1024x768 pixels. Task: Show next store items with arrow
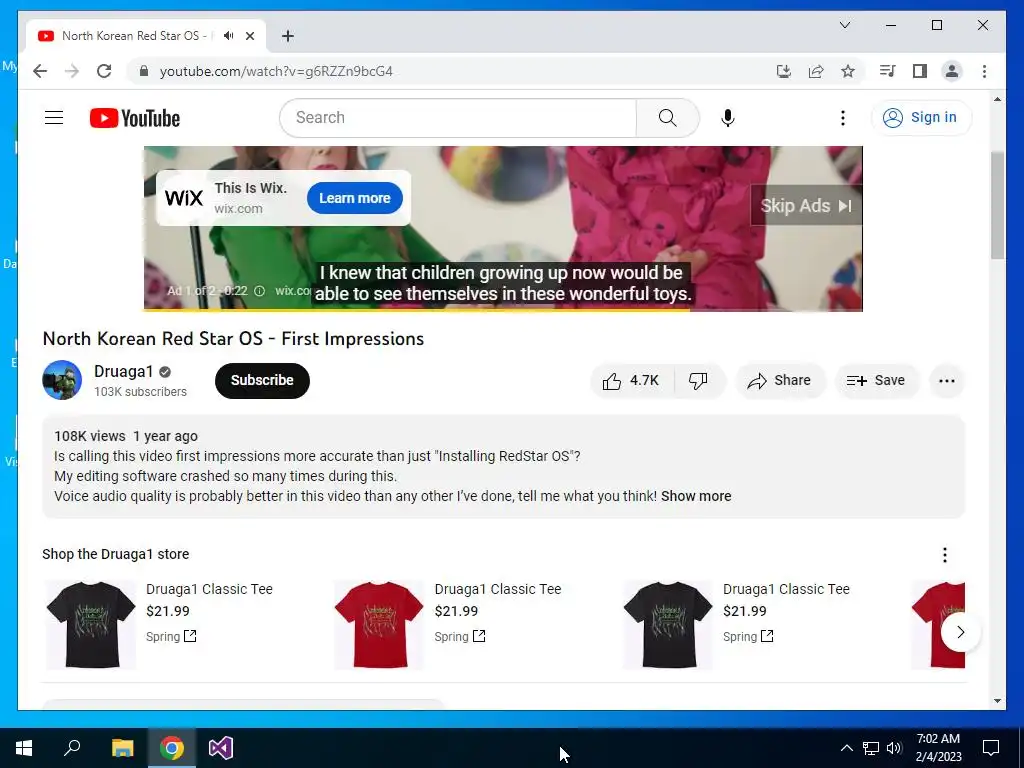(960, 632)
